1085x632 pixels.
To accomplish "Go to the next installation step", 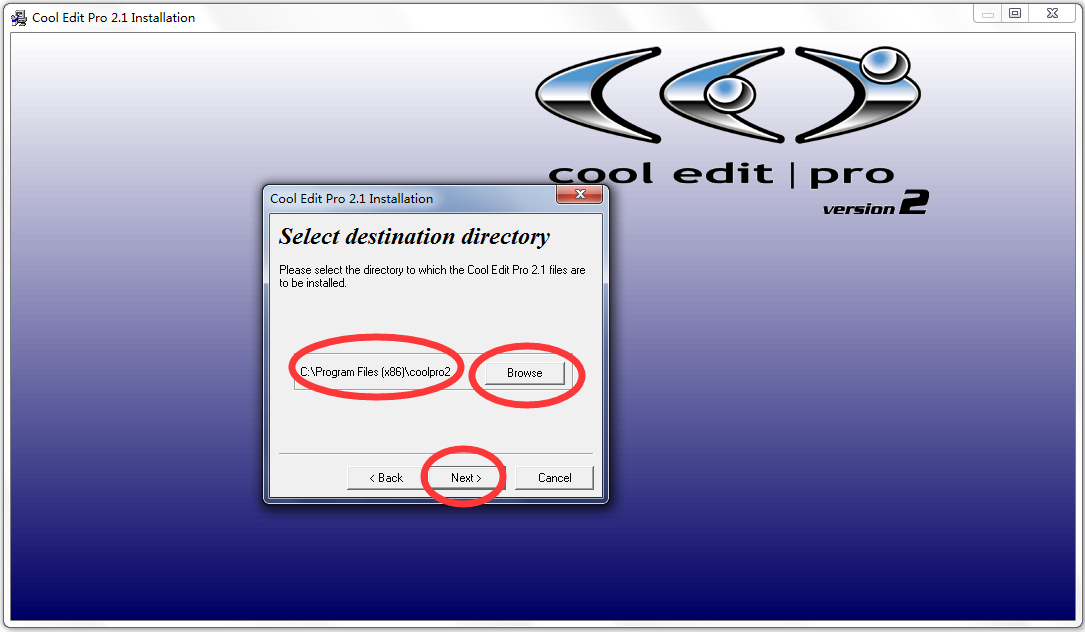I will [466, 478].
